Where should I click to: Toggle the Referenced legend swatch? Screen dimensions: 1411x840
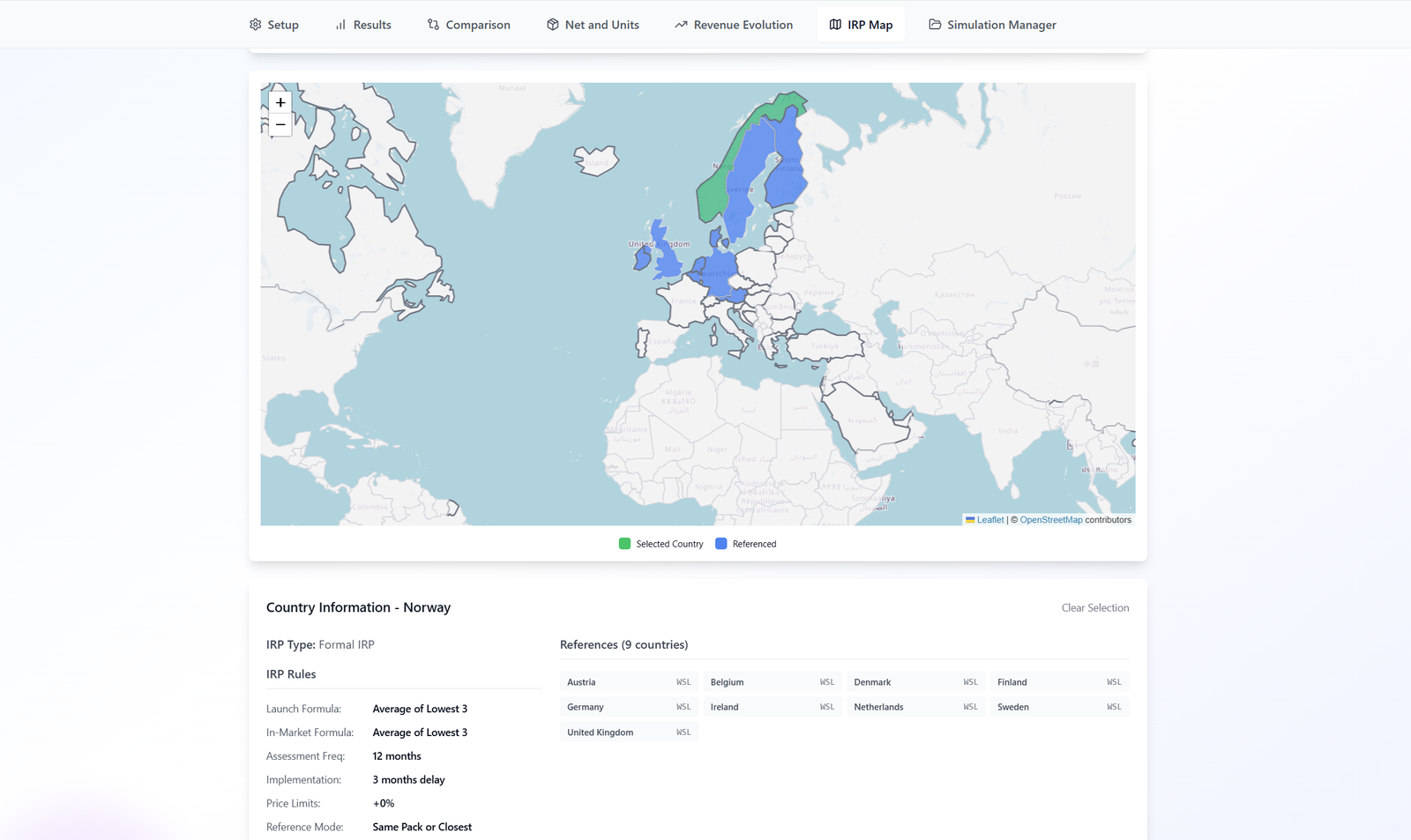point(720,543)
